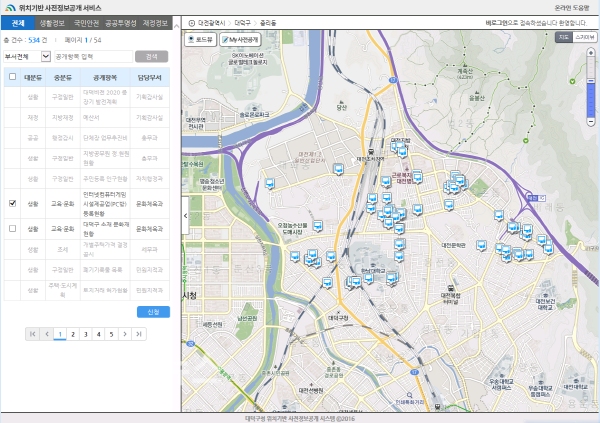Click the blue 신청 button
Image resolution: width=600 pixels, height=423 pixels.
[153, 312]
